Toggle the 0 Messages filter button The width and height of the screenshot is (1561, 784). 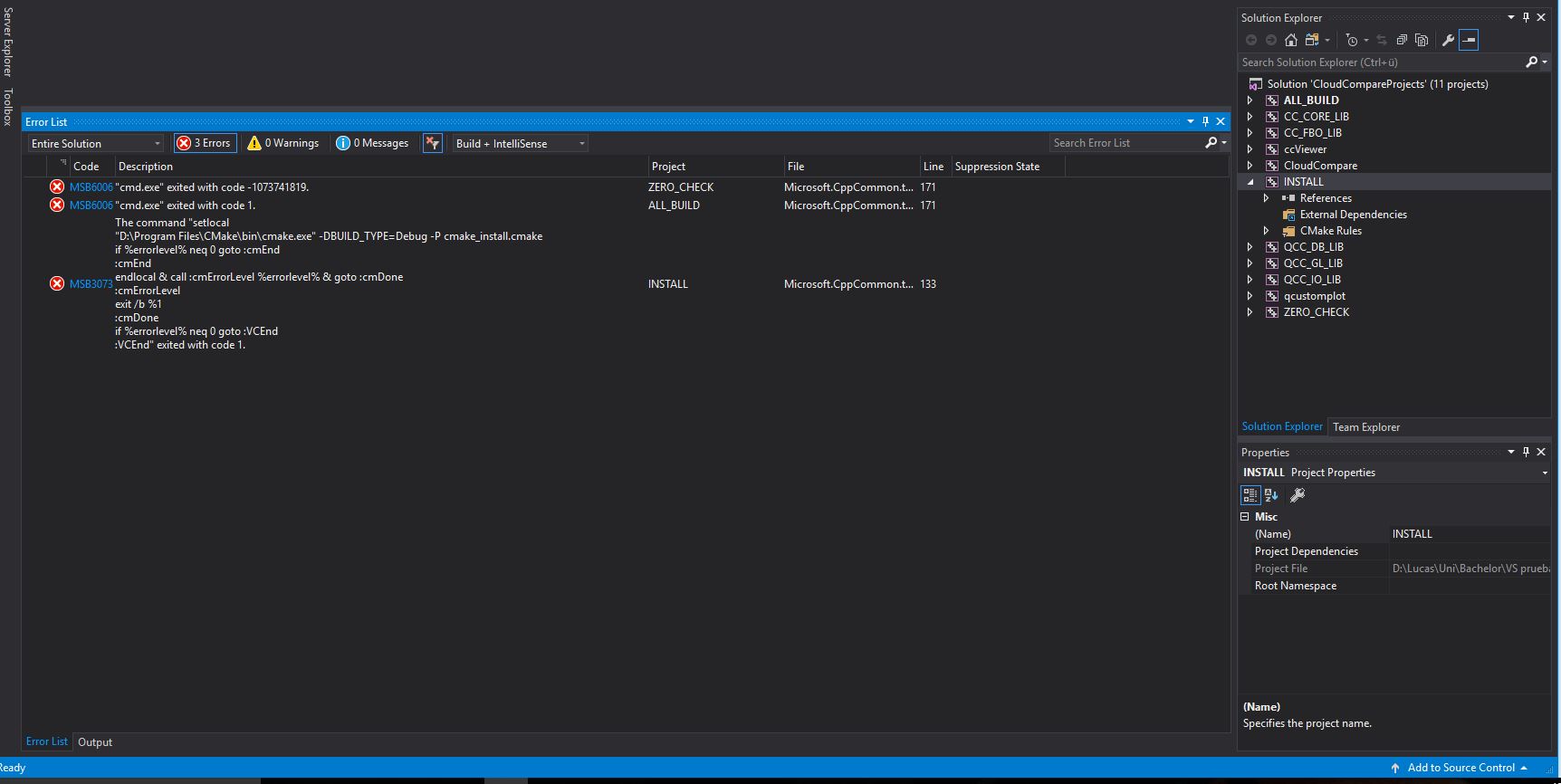click(372, 143)
